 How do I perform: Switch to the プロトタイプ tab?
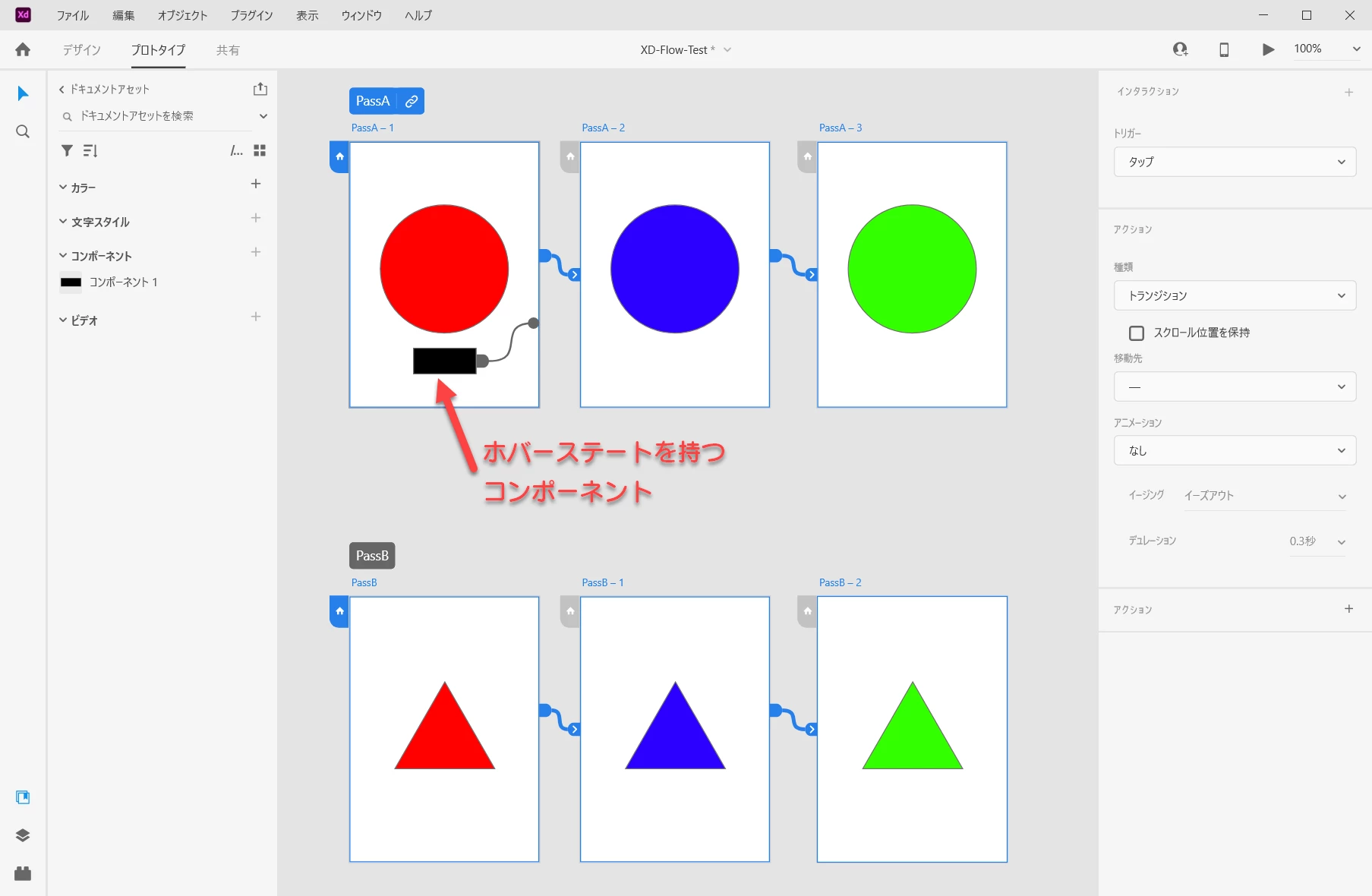point(158,50)
